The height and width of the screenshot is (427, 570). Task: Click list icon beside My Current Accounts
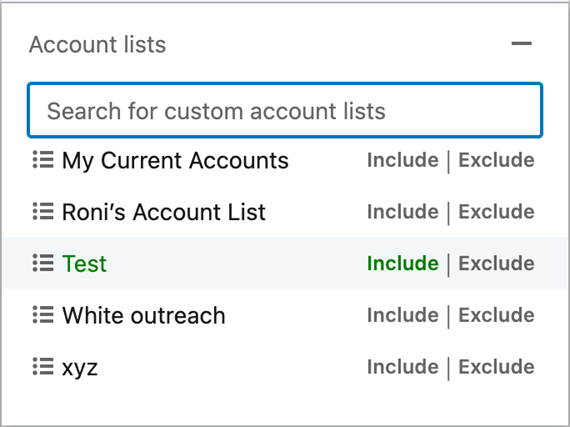(43, 160)
